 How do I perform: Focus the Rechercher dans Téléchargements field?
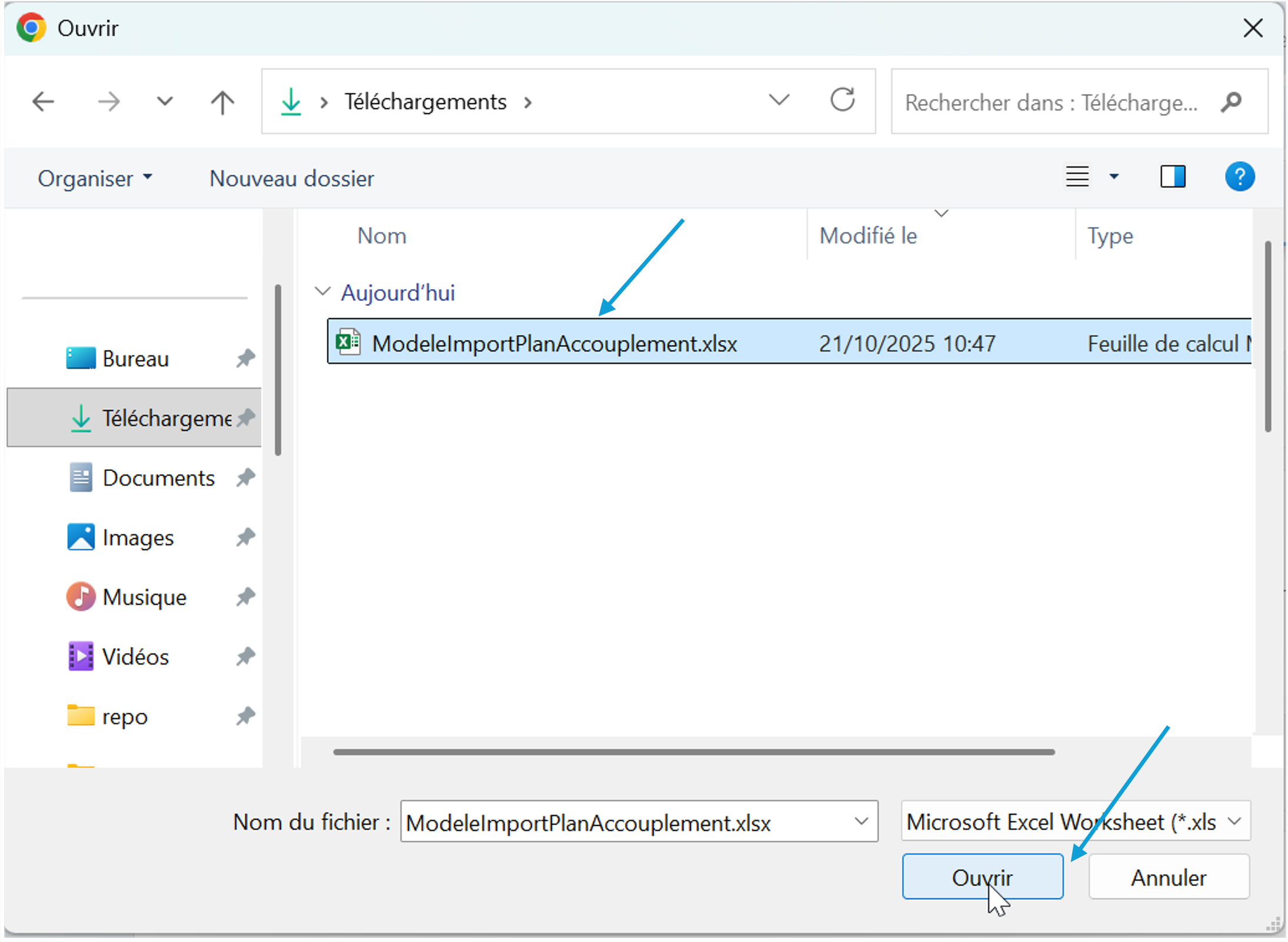tap(1079, 102)
